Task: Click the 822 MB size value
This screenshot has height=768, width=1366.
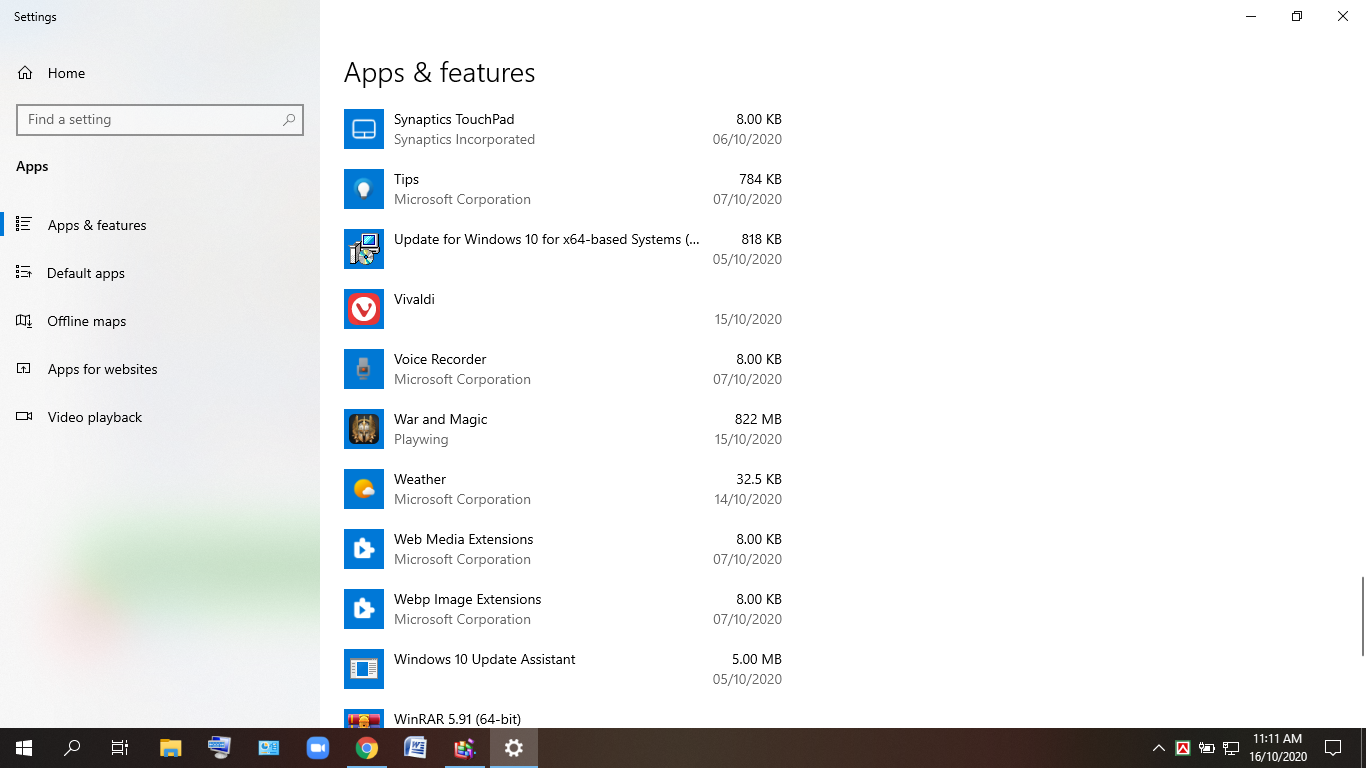Action: pos(758,419)
